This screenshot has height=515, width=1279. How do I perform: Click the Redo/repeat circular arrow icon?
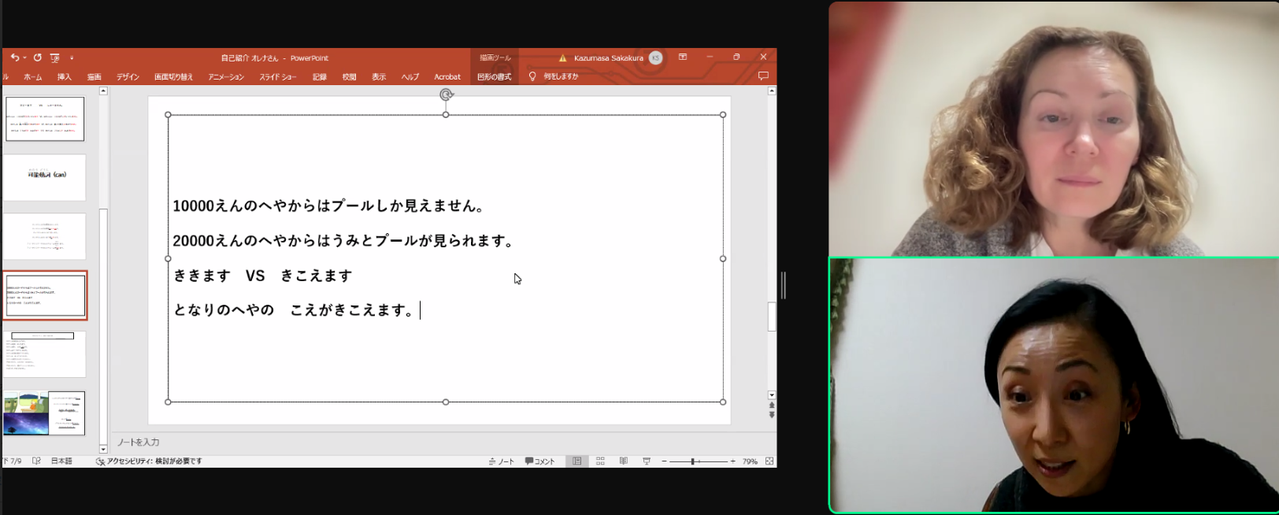click(37, 58)
